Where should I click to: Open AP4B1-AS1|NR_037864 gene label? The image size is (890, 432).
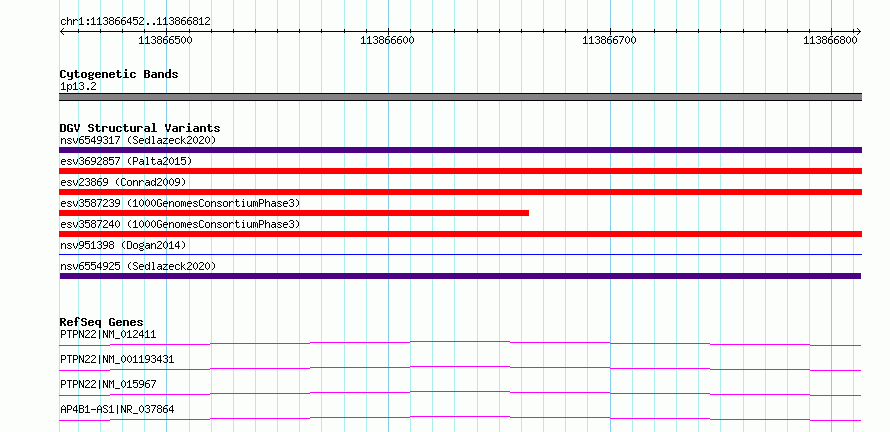pos(117,409)
